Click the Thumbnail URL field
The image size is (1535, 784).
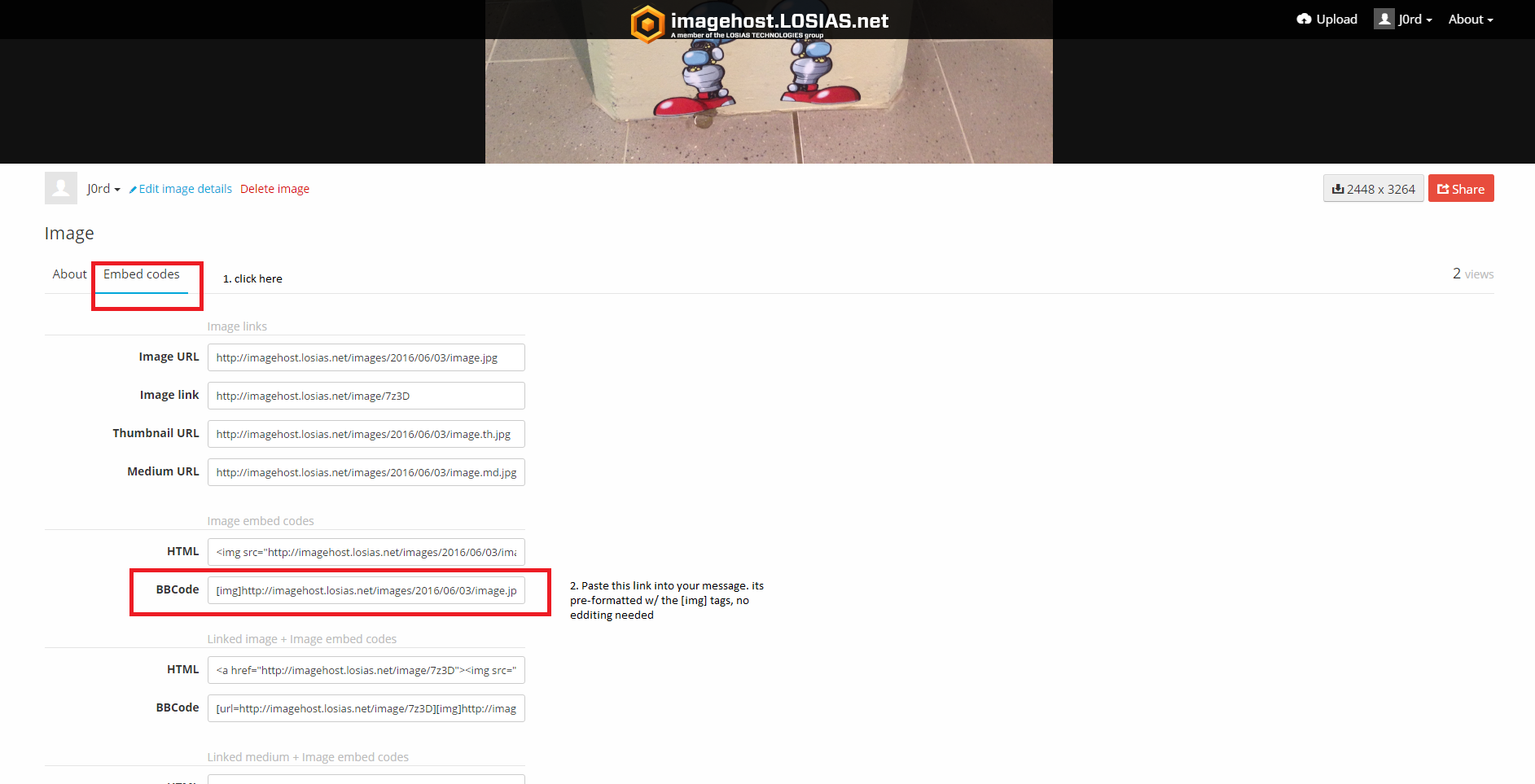366,434
